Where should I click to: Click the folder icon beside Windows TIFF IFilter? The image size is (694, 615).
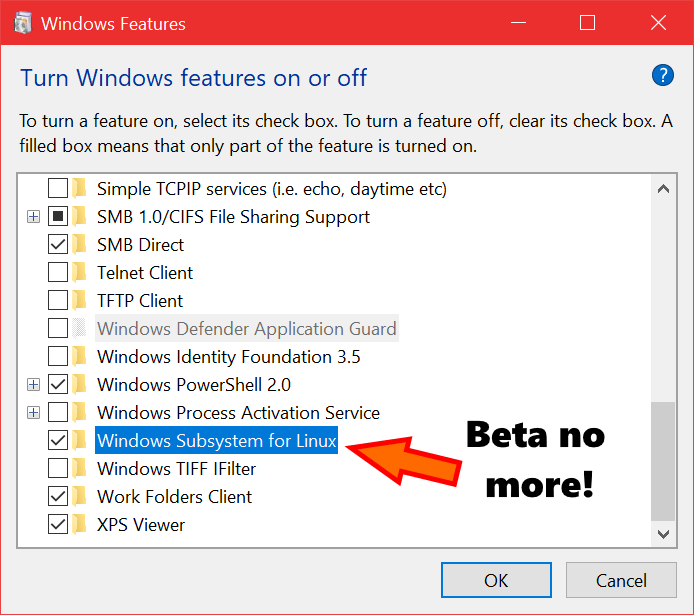pos(80,469)
